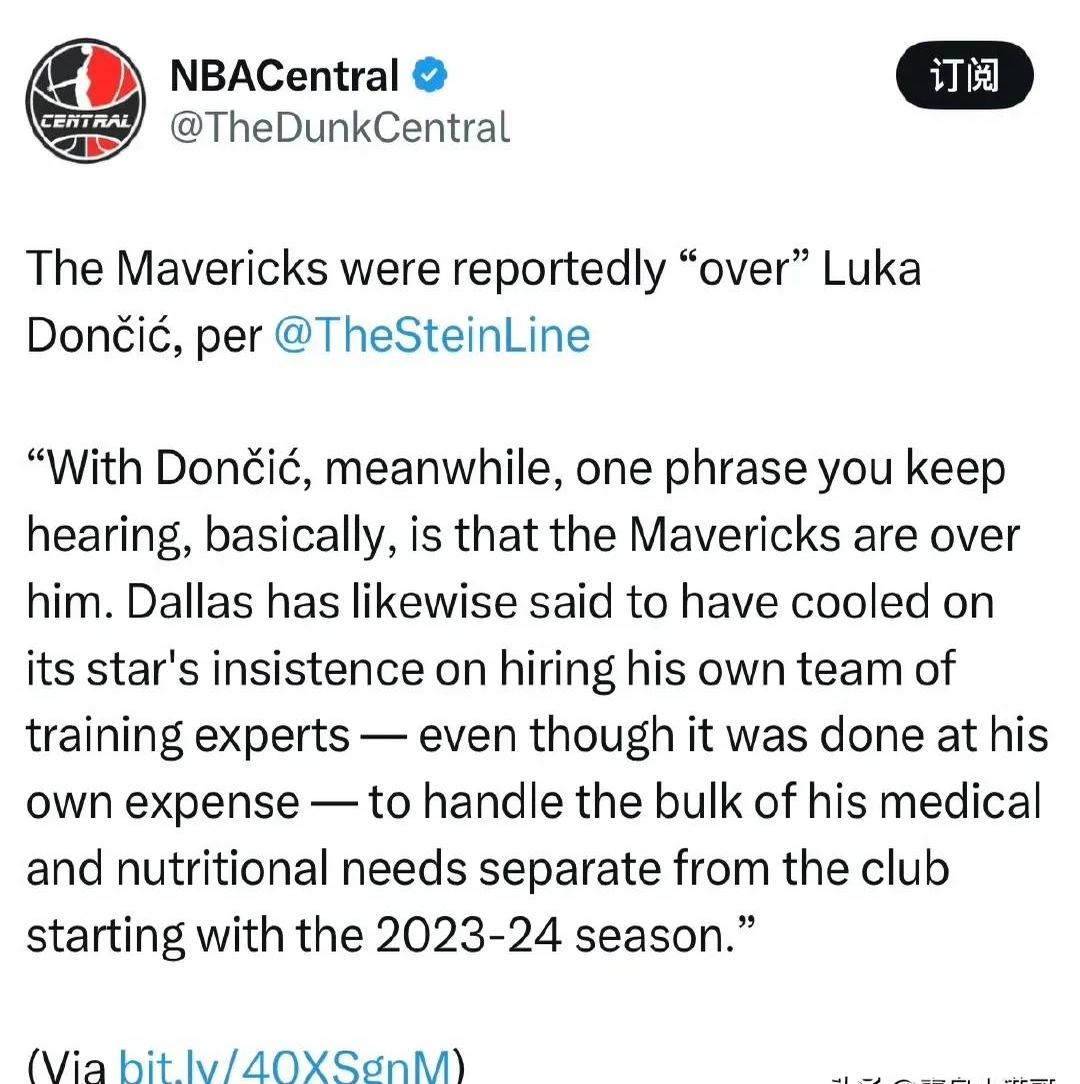The height and width of the screenshot is (1084, 1080).
Task: Click the CENTRAL banner on the avatar
Action: pyautogui.click(x=86, y=122)
